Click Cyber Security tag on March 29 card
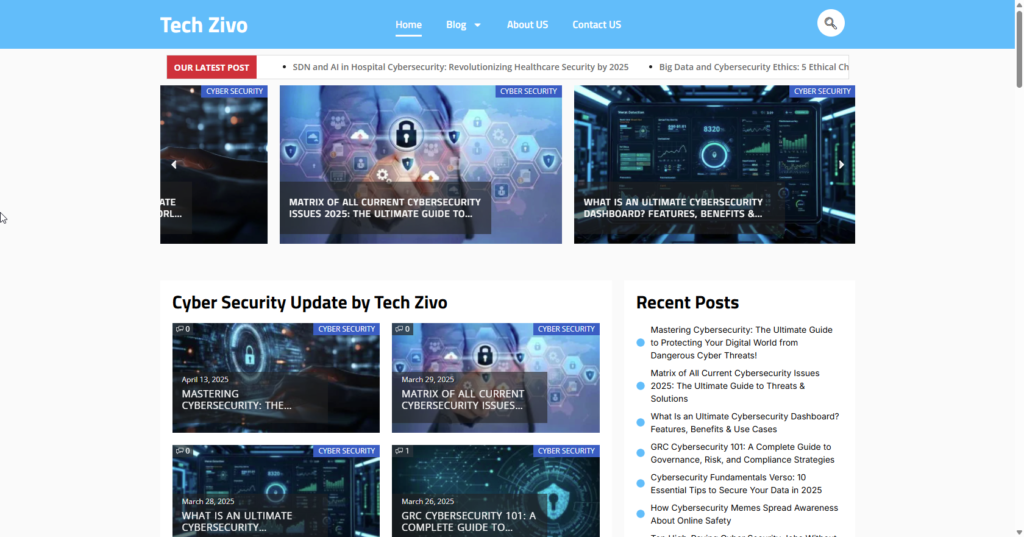The image size is (1024, 537). pyautogui.click(x=566, y=329)
